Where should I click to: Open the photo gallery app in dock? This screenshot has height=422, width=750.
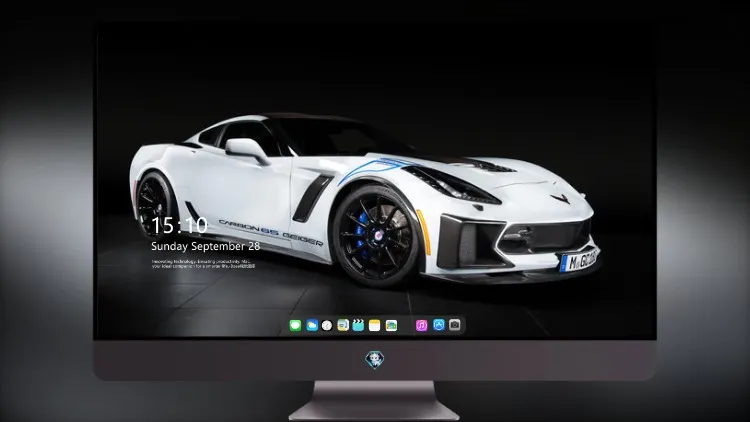pyautogui.click(x=391, y=325)
